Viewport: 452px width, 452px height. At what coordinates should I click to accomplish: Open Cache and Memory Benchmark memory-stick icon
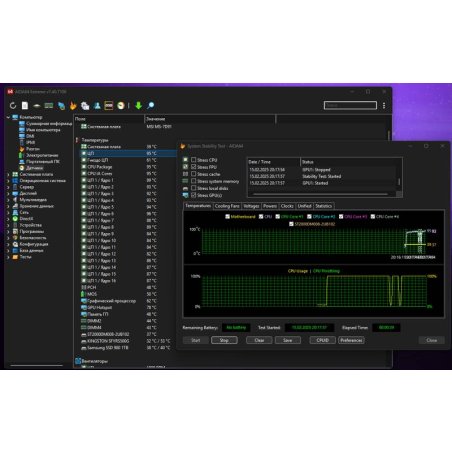[49, 106]
